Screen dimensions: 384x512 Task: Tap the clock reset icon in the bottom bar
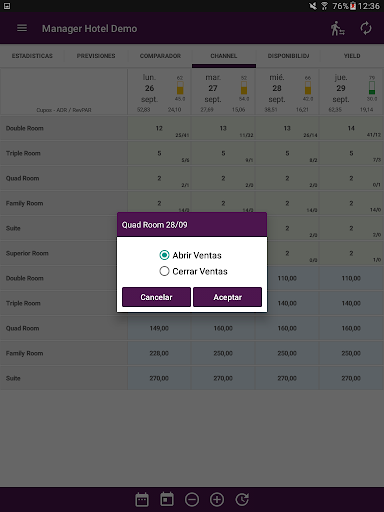point(242,499)
